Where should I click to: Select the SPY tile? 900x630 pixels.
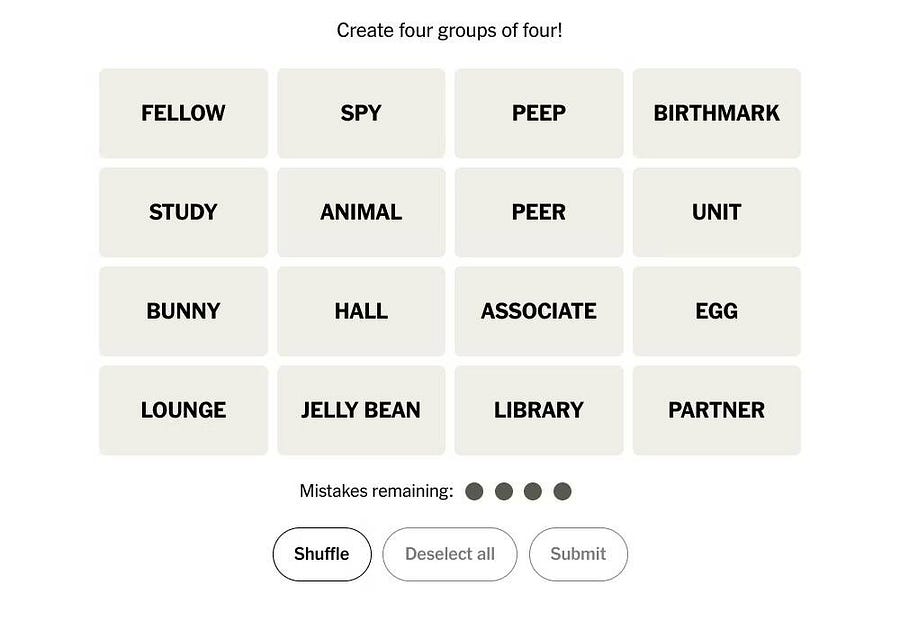pyautogui.click(x=361, y=113)
